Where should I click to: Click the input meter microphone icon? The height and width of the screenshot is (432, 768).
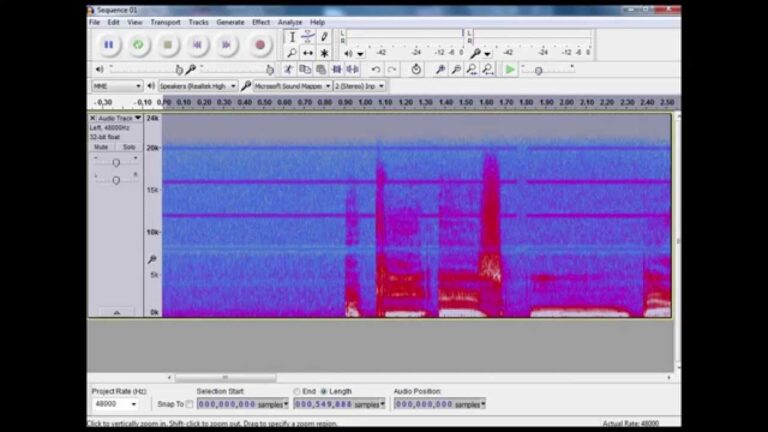[475, 53]
